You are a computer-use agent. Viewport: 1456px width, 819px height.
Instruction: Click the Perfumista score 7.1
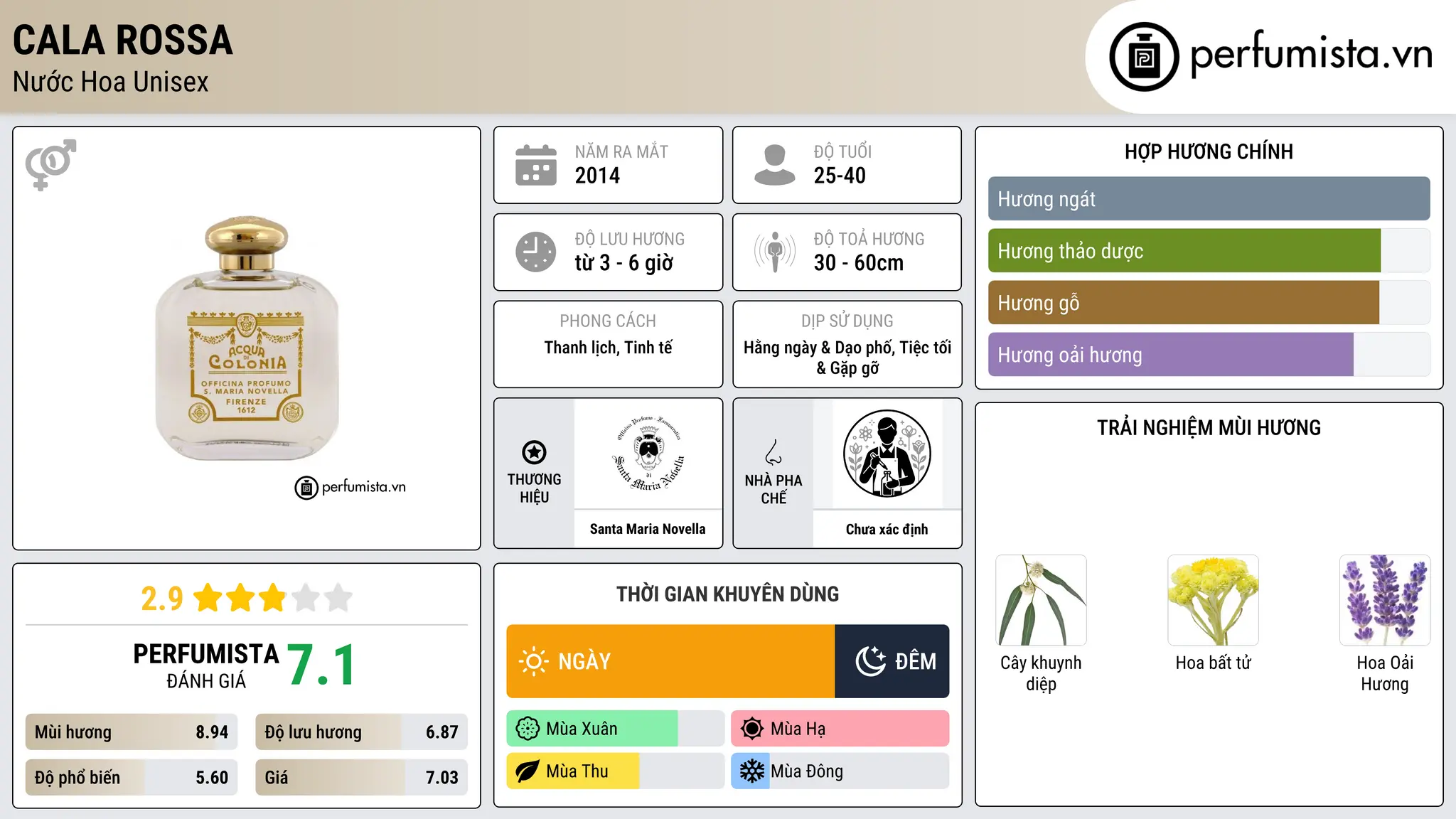click(322, 665)
